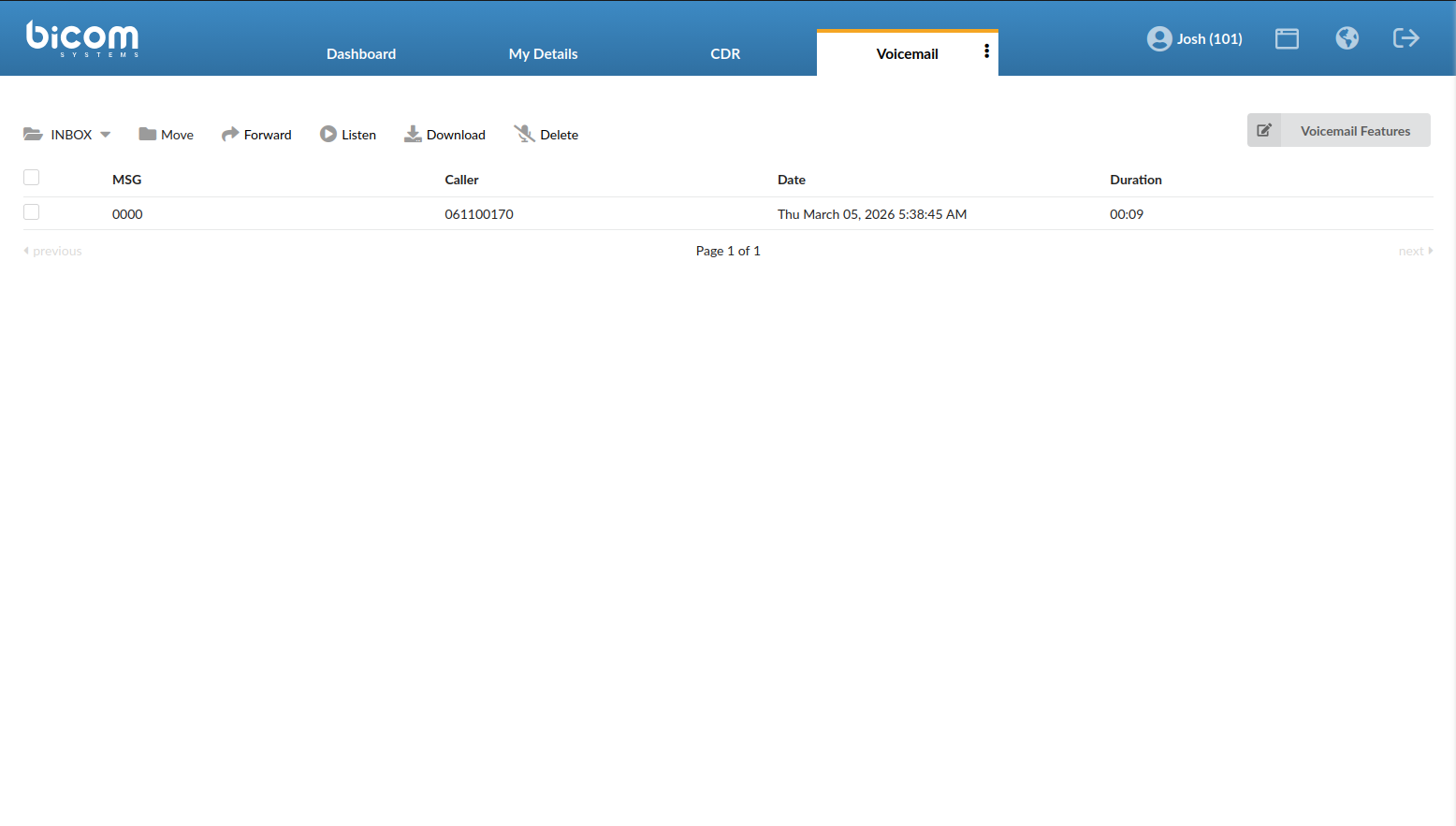
Task: Click the Page 1 of 1 indicator
Action: 728,251
